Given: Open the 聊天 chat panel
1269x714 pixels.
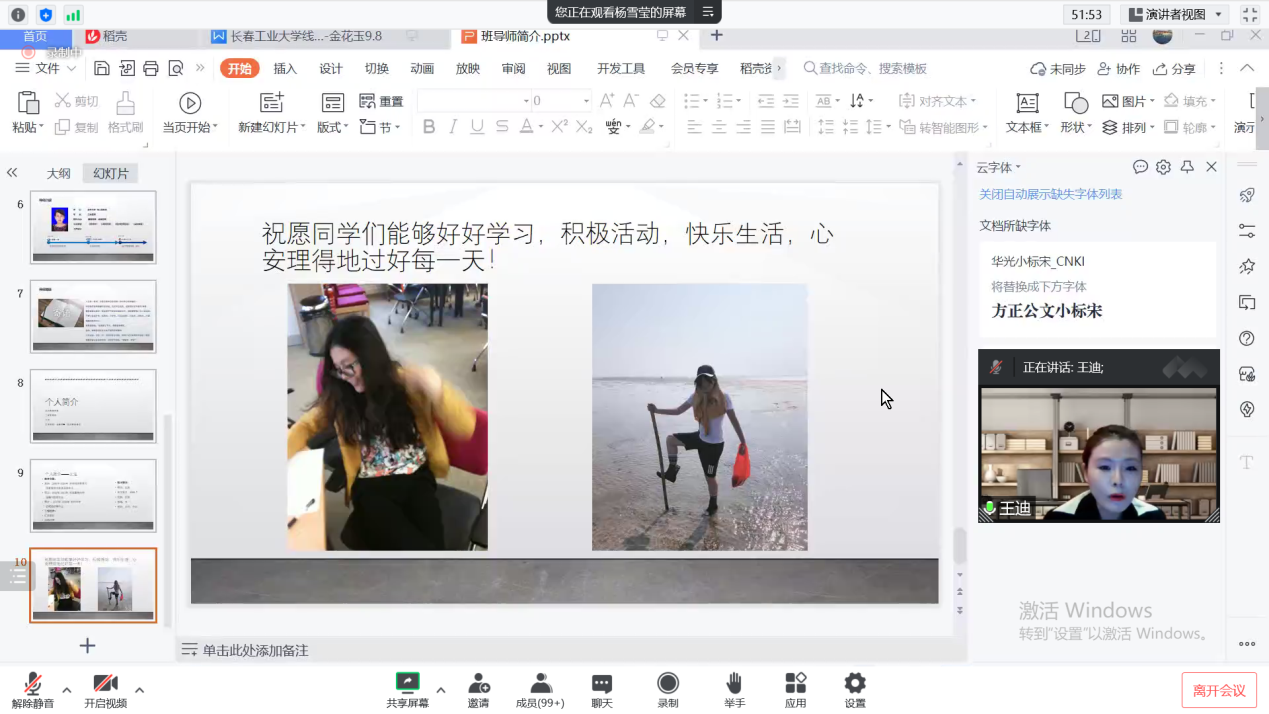Looking at the screenshot, I should (601, 688).
